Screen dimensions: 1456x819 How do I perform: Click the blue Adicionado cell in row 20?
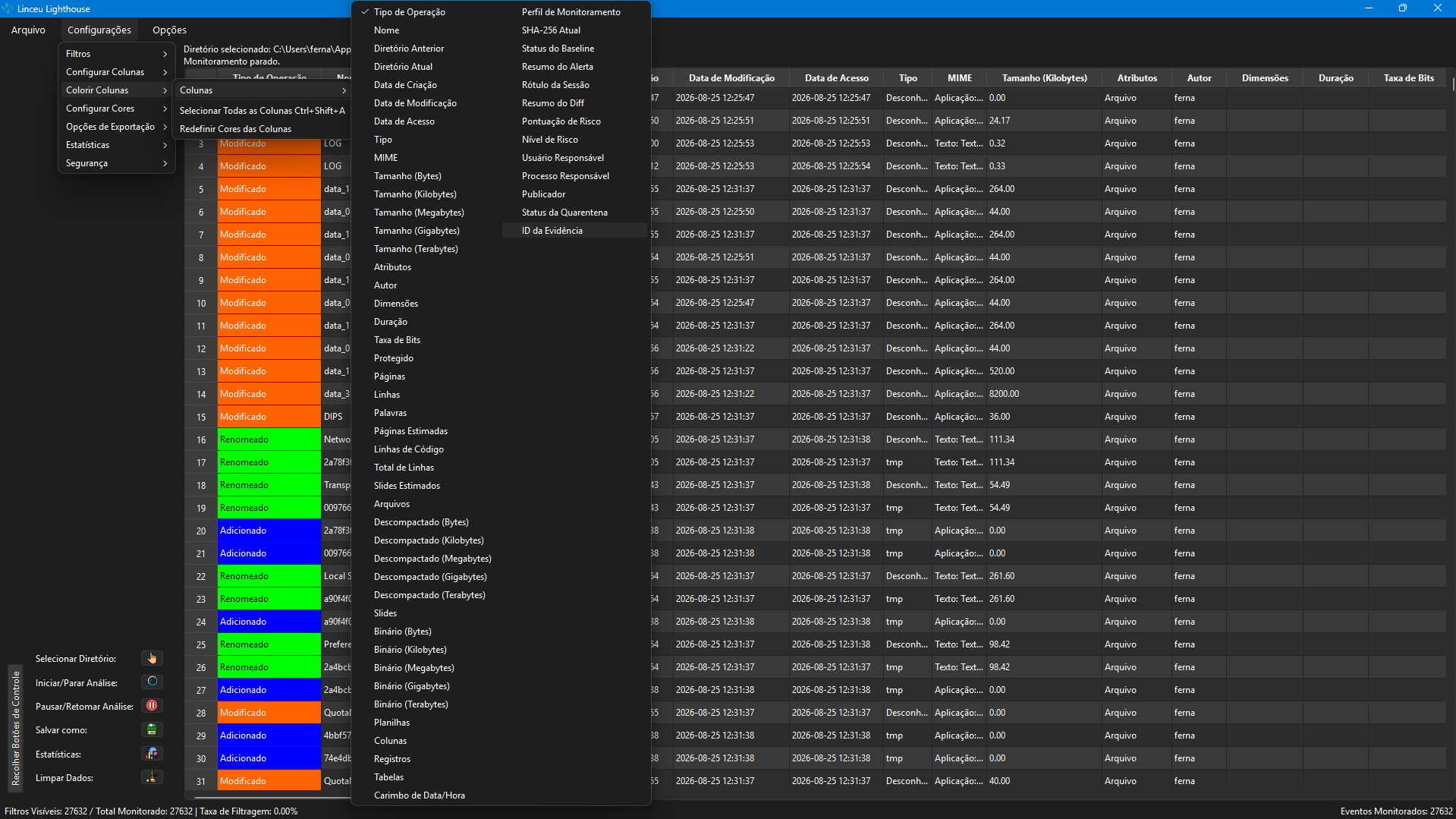[x=269, y=531]
